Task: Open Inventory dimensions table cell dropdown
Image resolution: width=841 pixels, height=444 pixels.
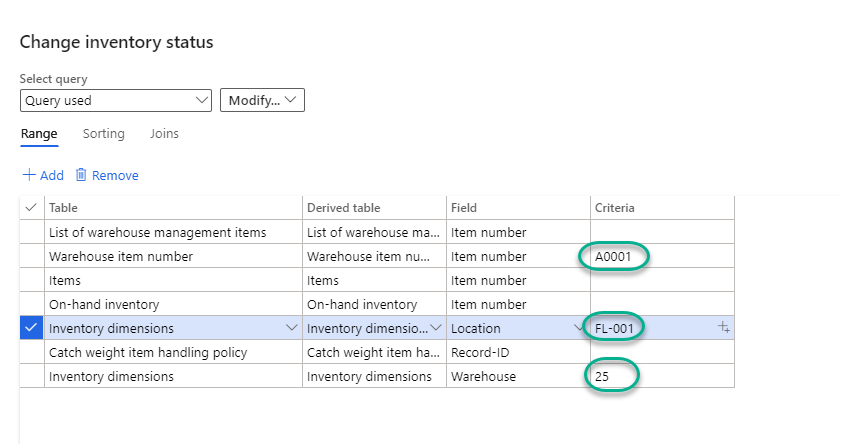Action: (x=291, y=328)
